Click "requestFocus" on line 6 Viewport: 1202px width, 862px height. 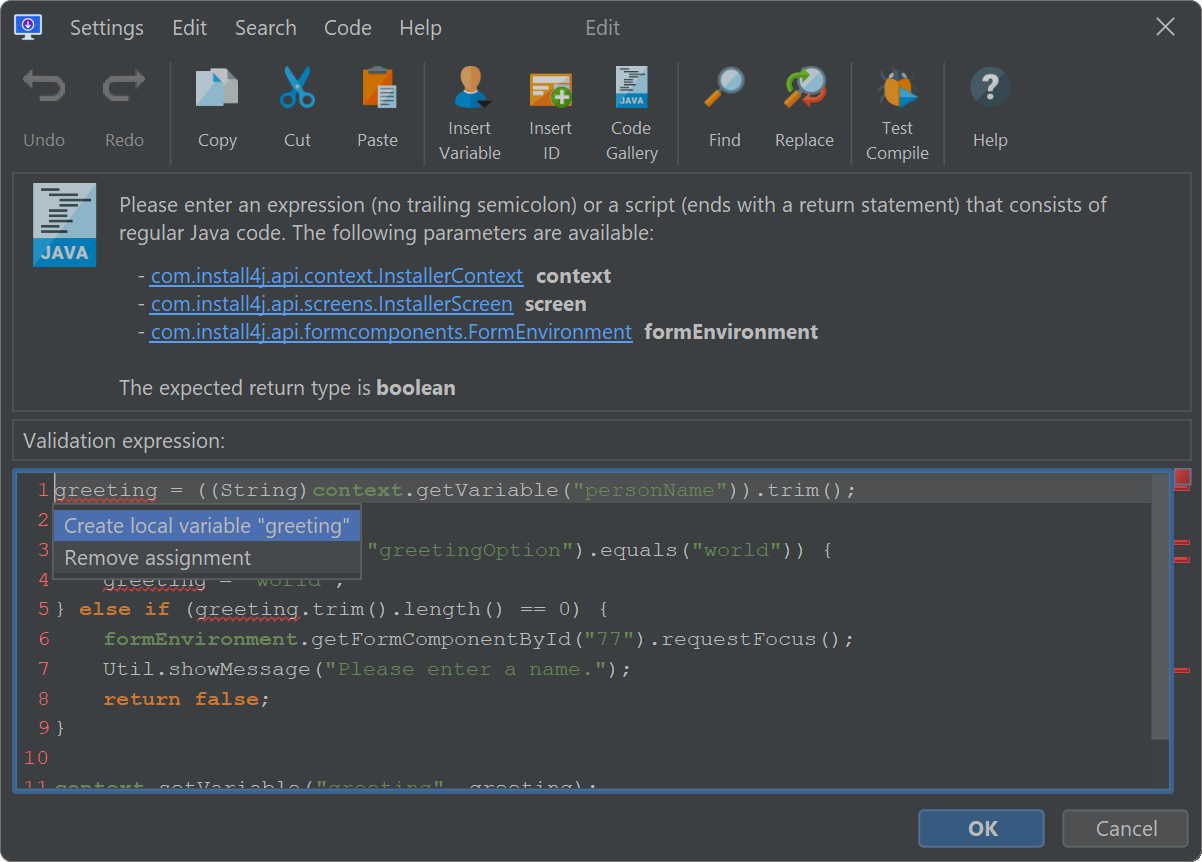coord(739,639)
